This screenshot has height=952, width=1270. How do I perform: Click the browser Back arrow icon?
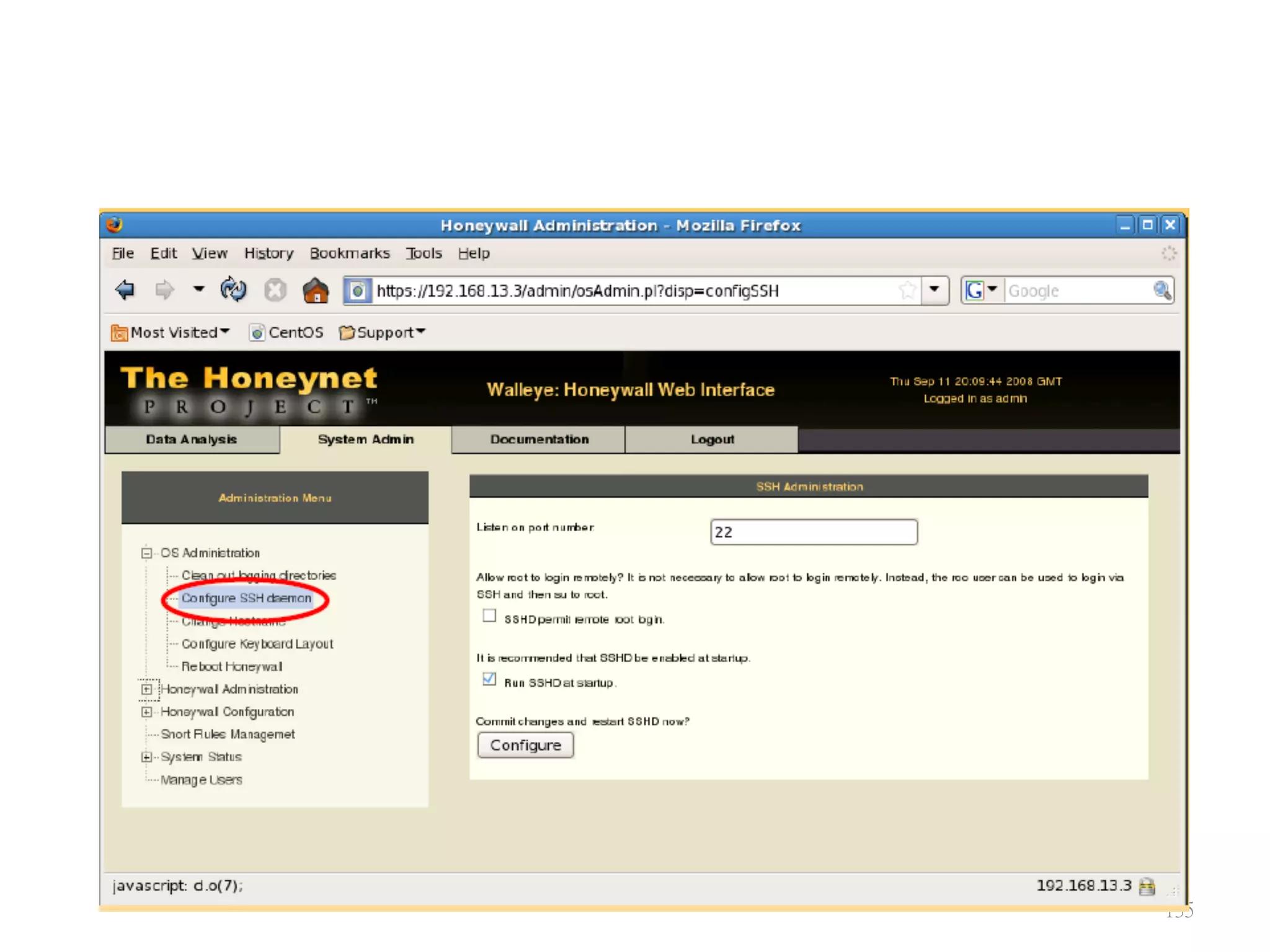(125, 290)
